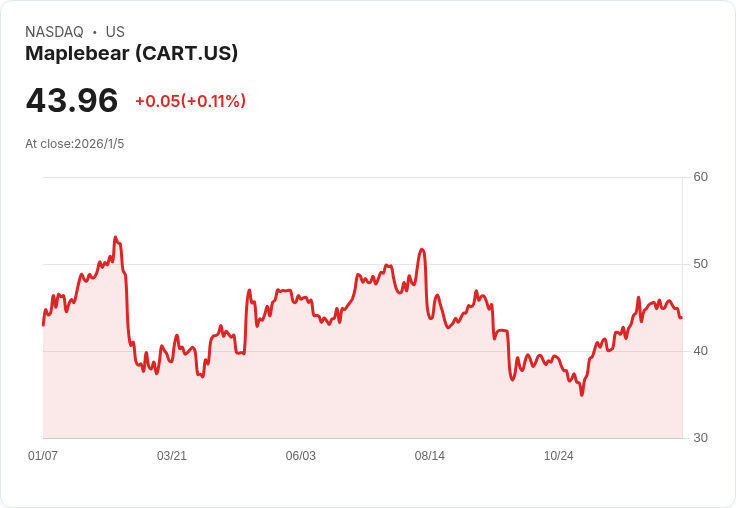Click the final data point at chart's right end
Image resolution: width=736 pixels, height=508 pixels.
(x=682, y=318)
